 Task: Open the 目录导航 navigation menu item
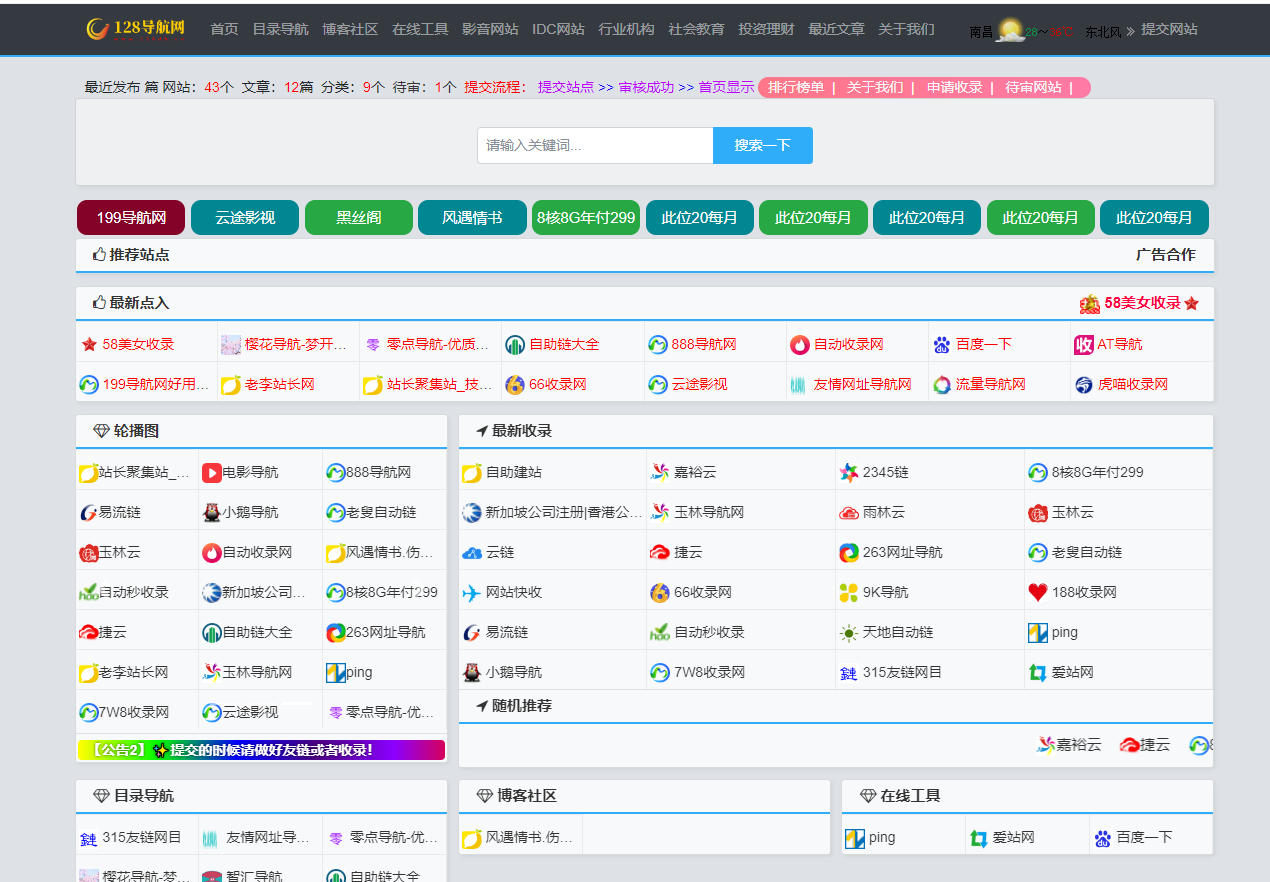pos(280,29)
